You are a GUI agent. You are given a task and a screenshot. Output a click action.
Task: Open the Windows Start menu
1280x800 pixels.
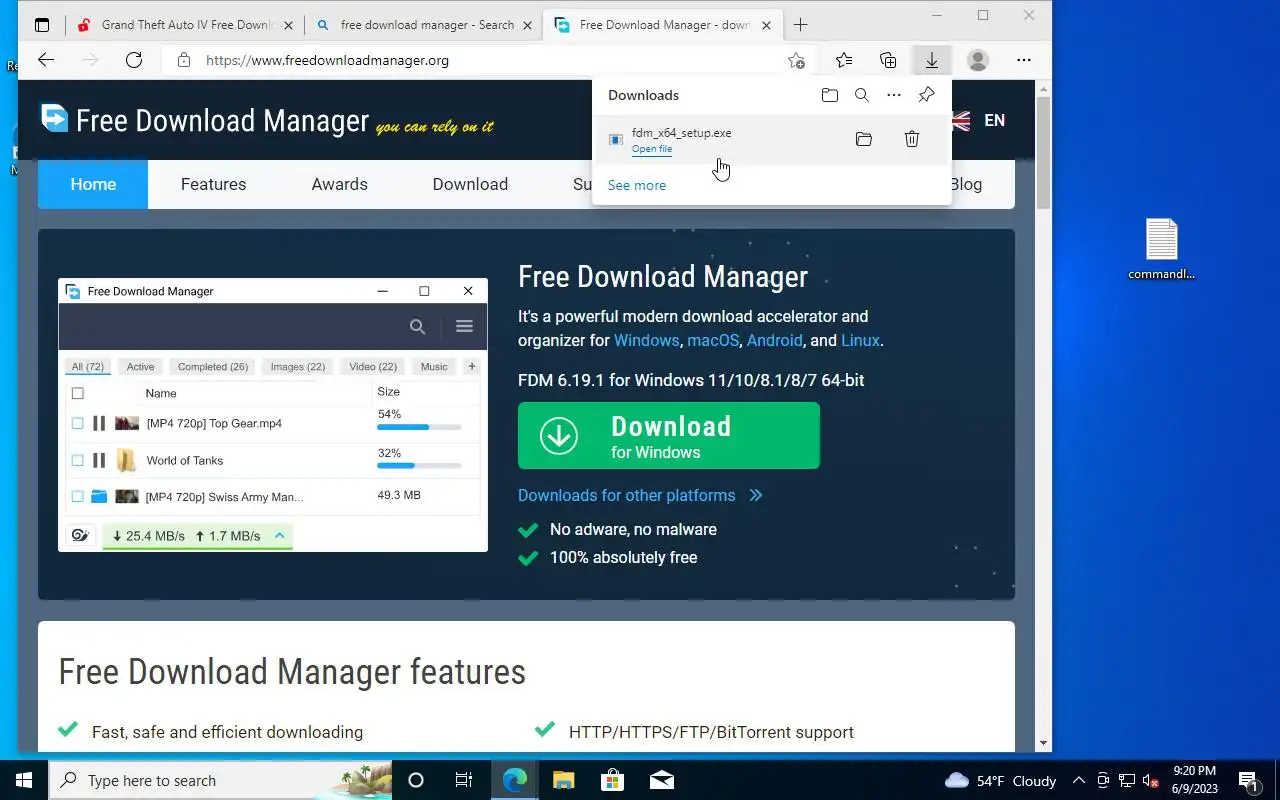coord(24,780)
